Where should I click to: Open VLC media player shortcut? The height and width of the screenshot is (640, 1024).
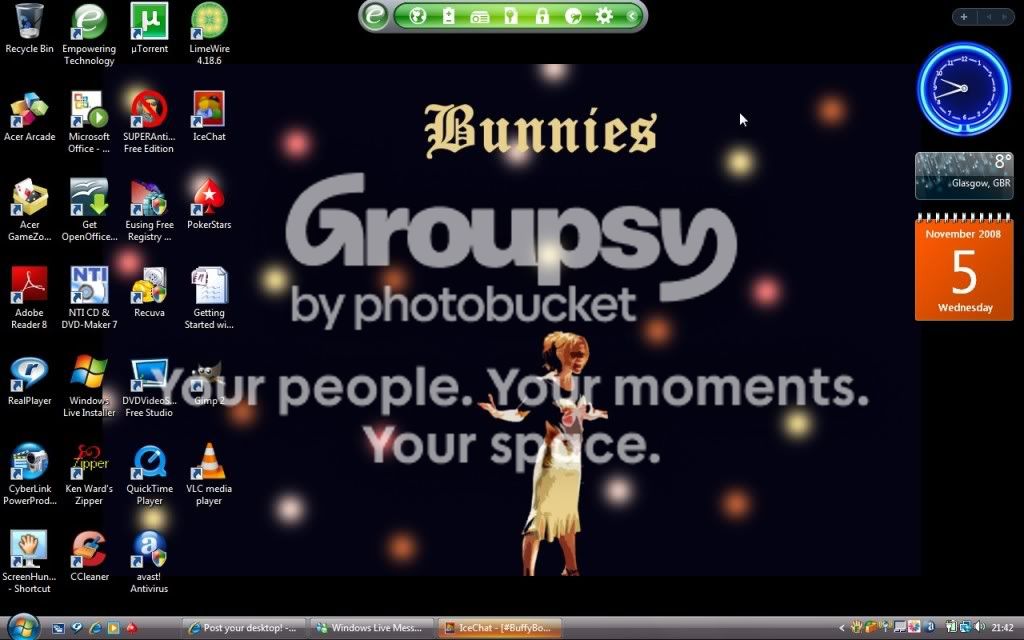(209, 475)
